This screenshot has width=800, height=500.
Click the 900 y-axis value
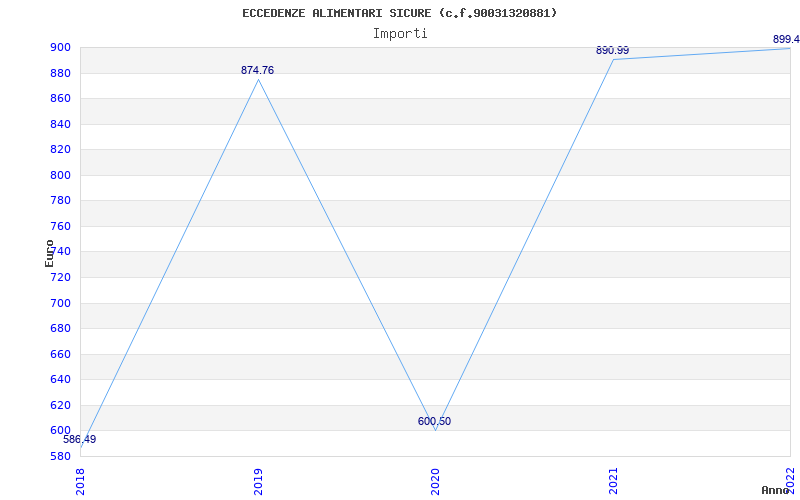click(x=59, y=47)
